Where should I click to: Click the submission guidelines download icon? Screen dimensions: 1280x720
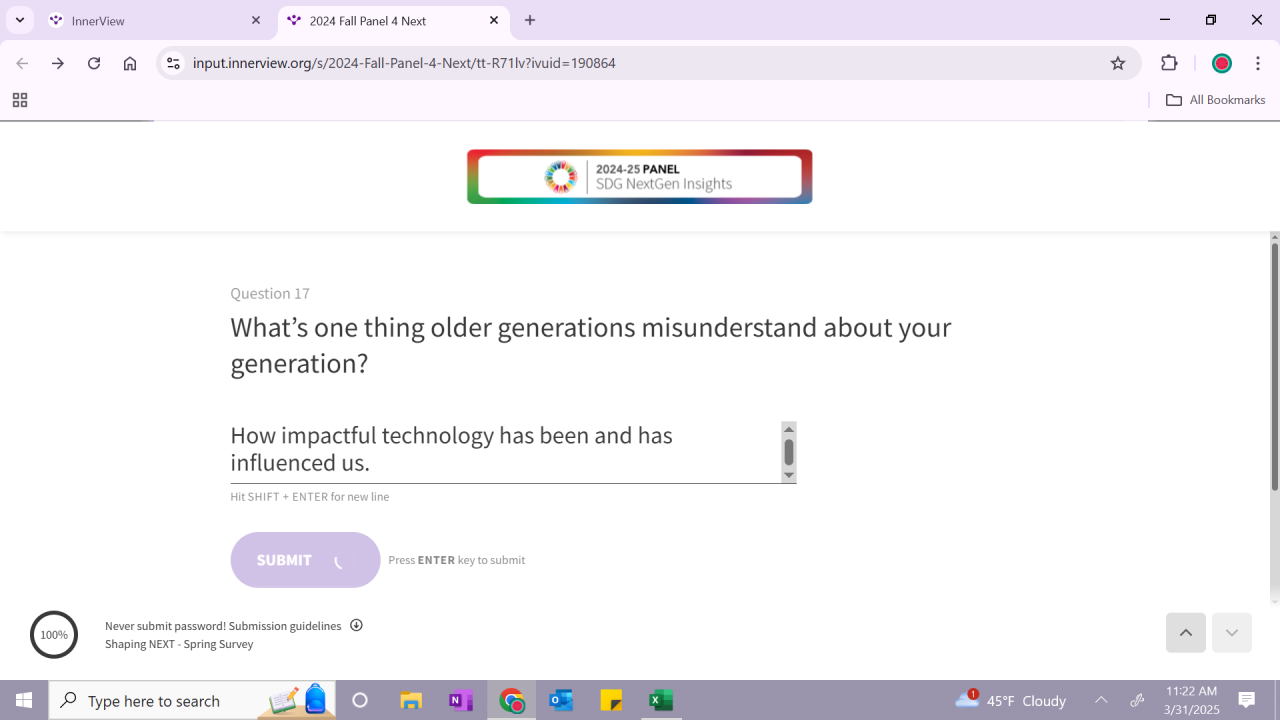[356, 626]
